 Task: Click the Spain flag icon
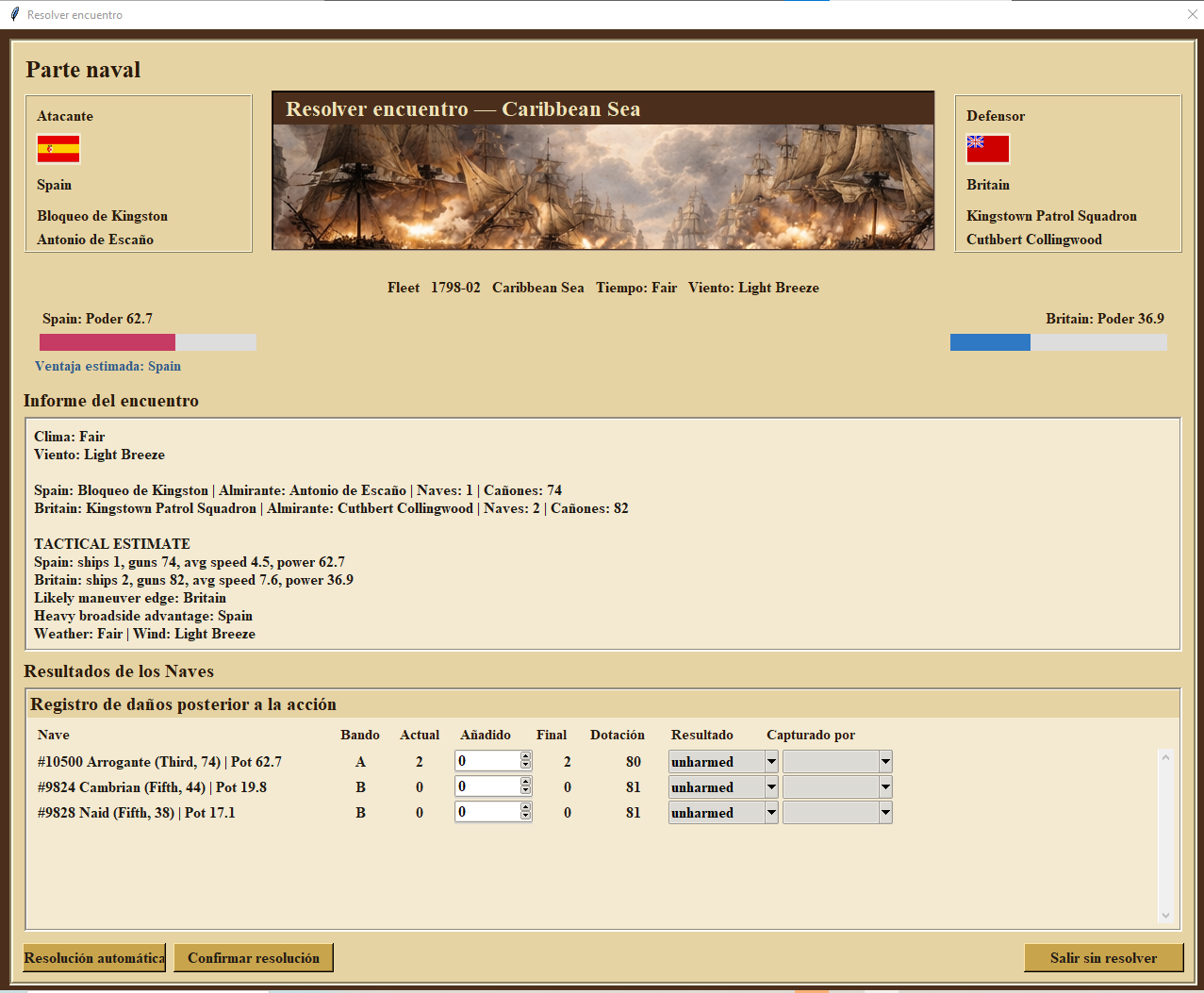pos(58,149)
